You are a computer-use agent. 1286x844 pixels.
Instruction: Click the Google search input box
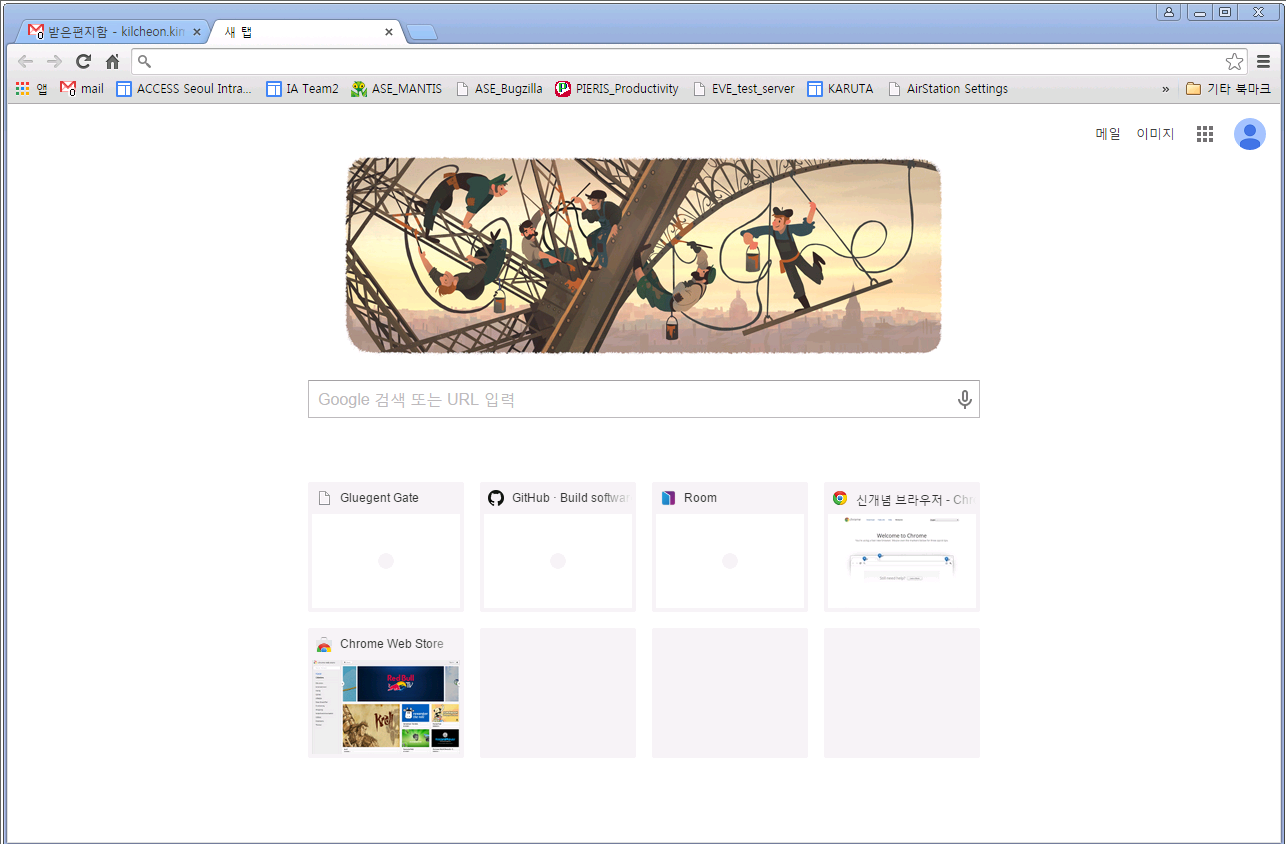click(x=644, y=399)
